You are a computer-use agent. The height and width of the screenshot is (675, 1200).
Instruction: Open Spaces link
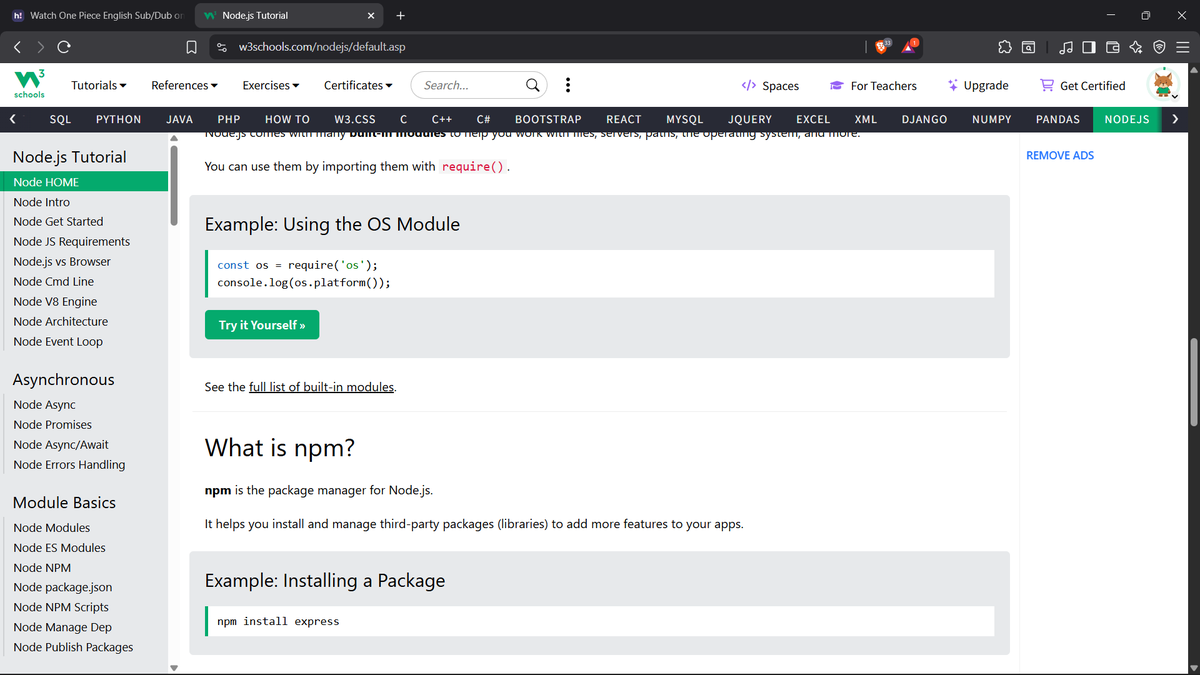[770, 85]
